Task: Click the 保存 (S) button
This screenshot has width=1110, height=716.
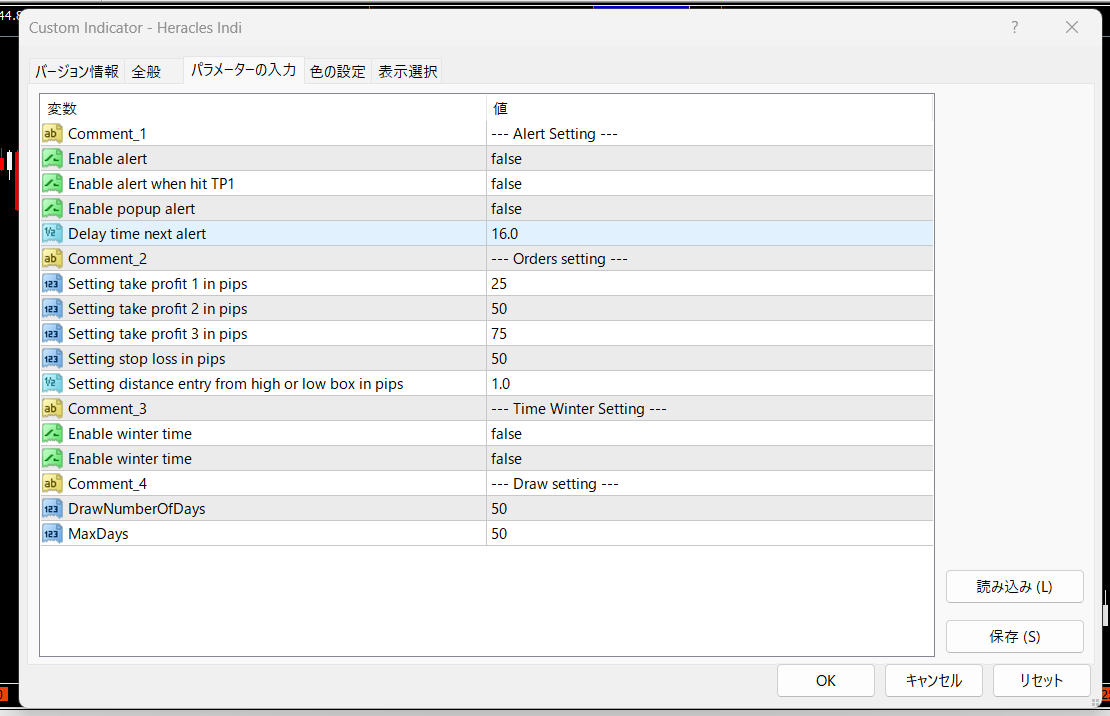Action: point(1014,636)
